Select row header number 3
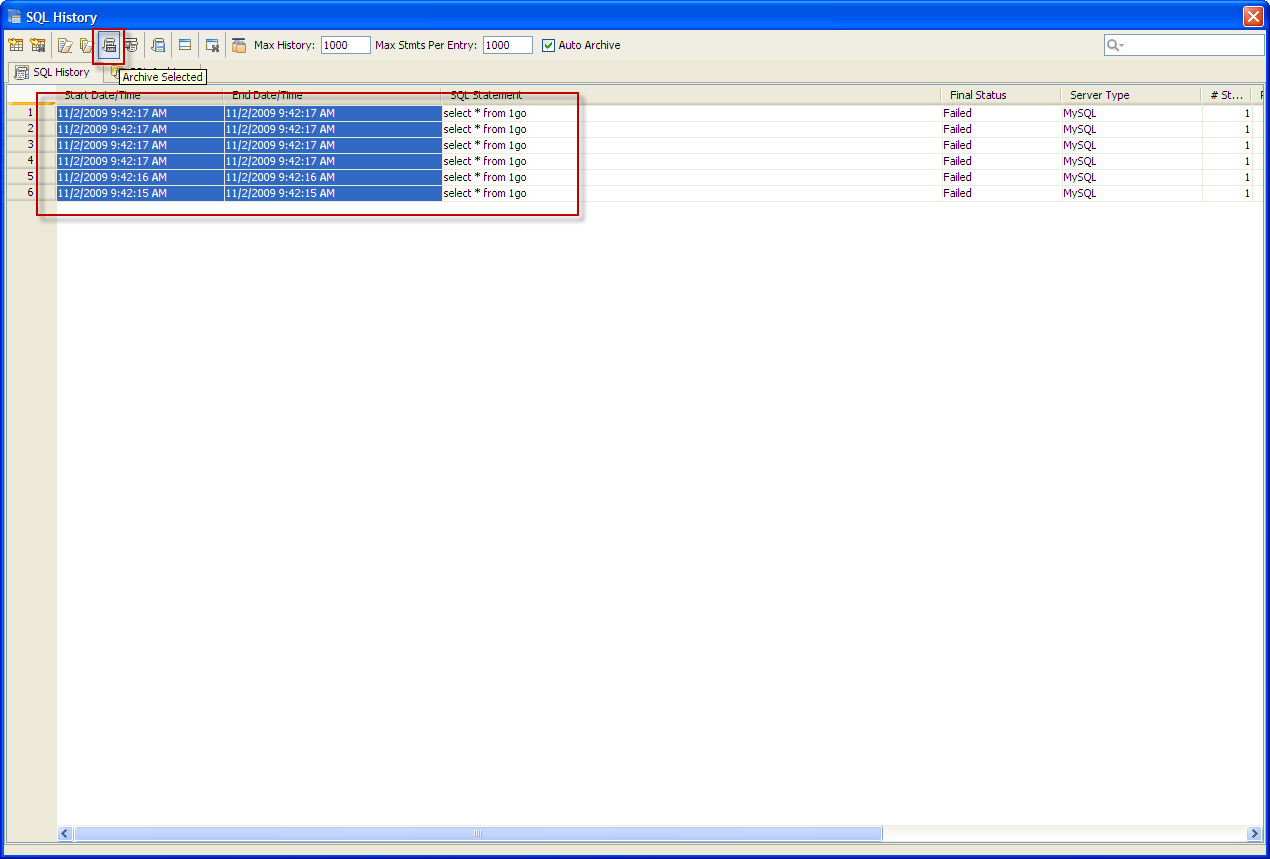1270x859 pixels. [31, 145]
